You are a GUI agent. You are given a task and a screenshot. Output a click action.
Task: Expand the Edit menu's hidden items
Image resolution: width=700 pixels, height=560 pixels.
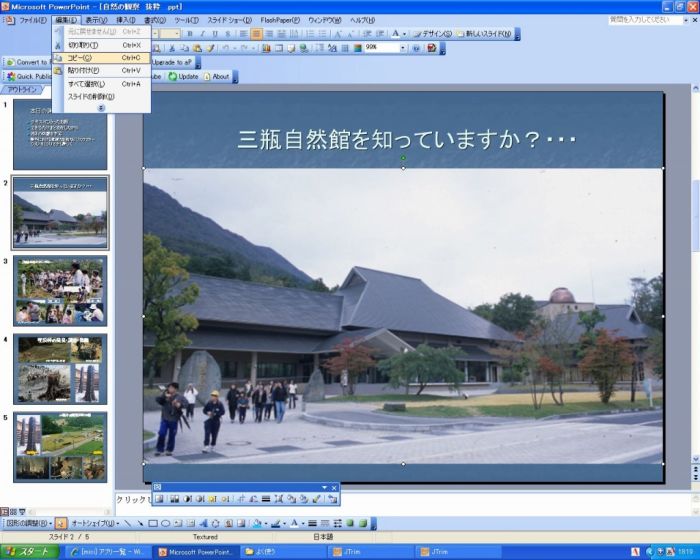100,107
